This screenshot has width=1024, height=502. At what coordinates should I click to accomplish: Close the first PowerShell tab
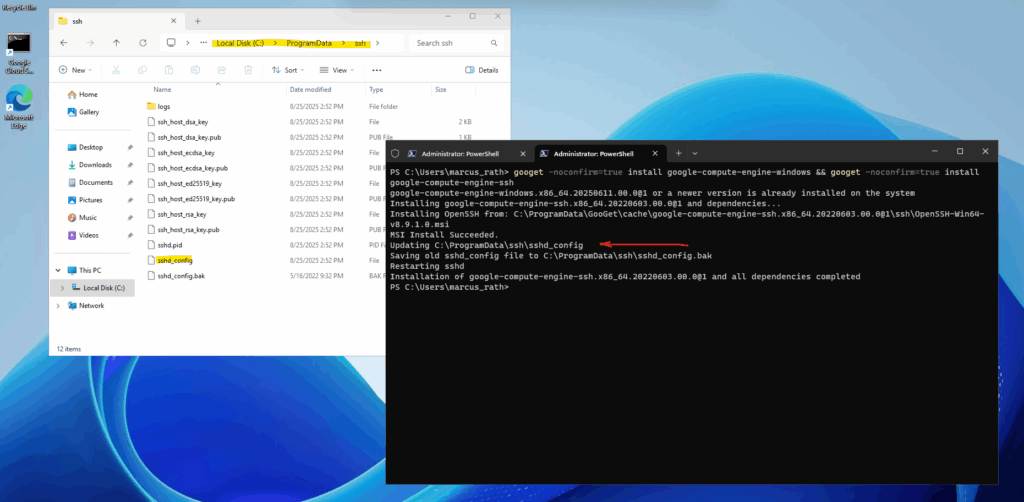[x=522, y=153]
